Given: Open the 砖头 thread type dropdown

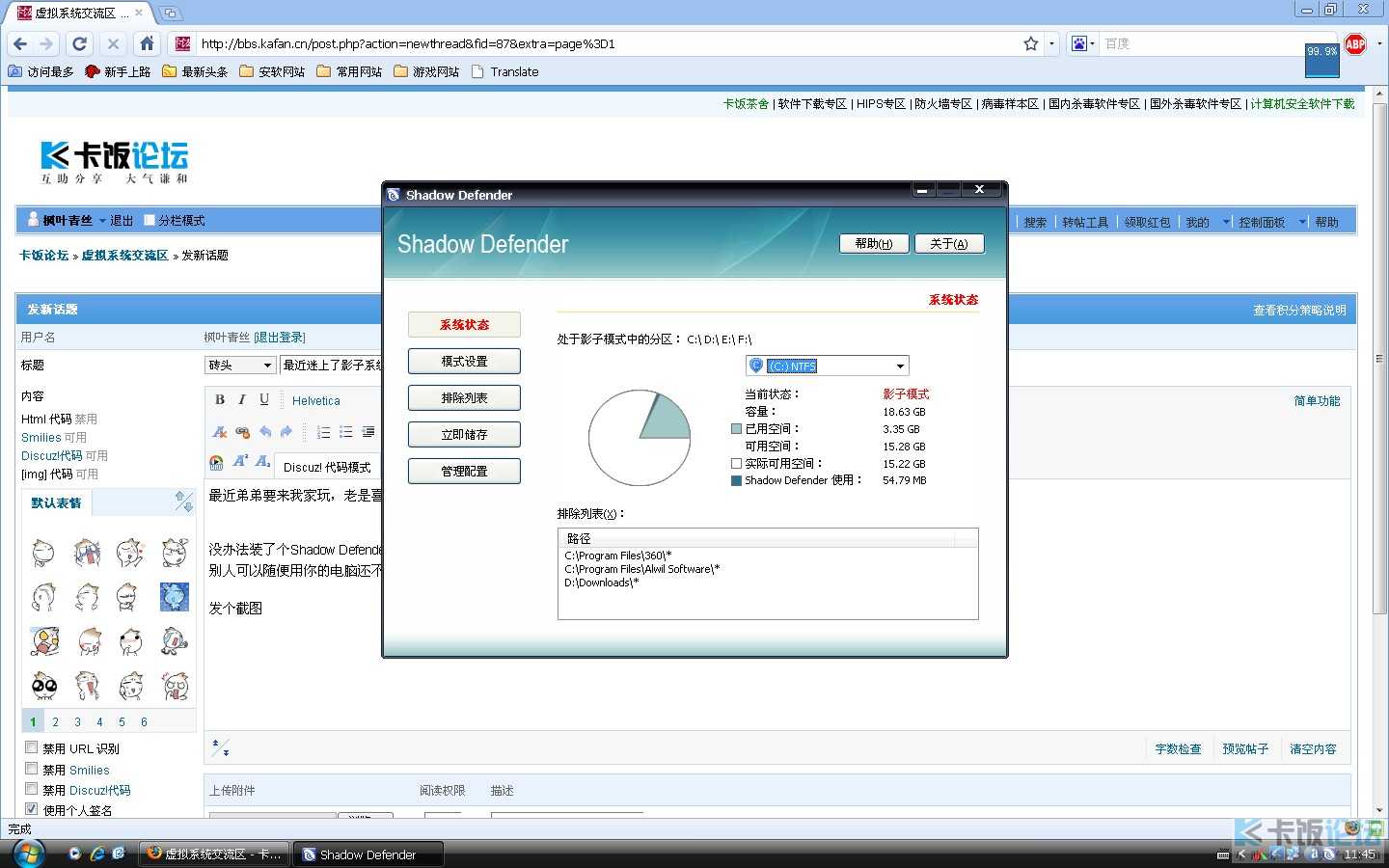Looking at the screenshot, I should (x=240, y=365).
